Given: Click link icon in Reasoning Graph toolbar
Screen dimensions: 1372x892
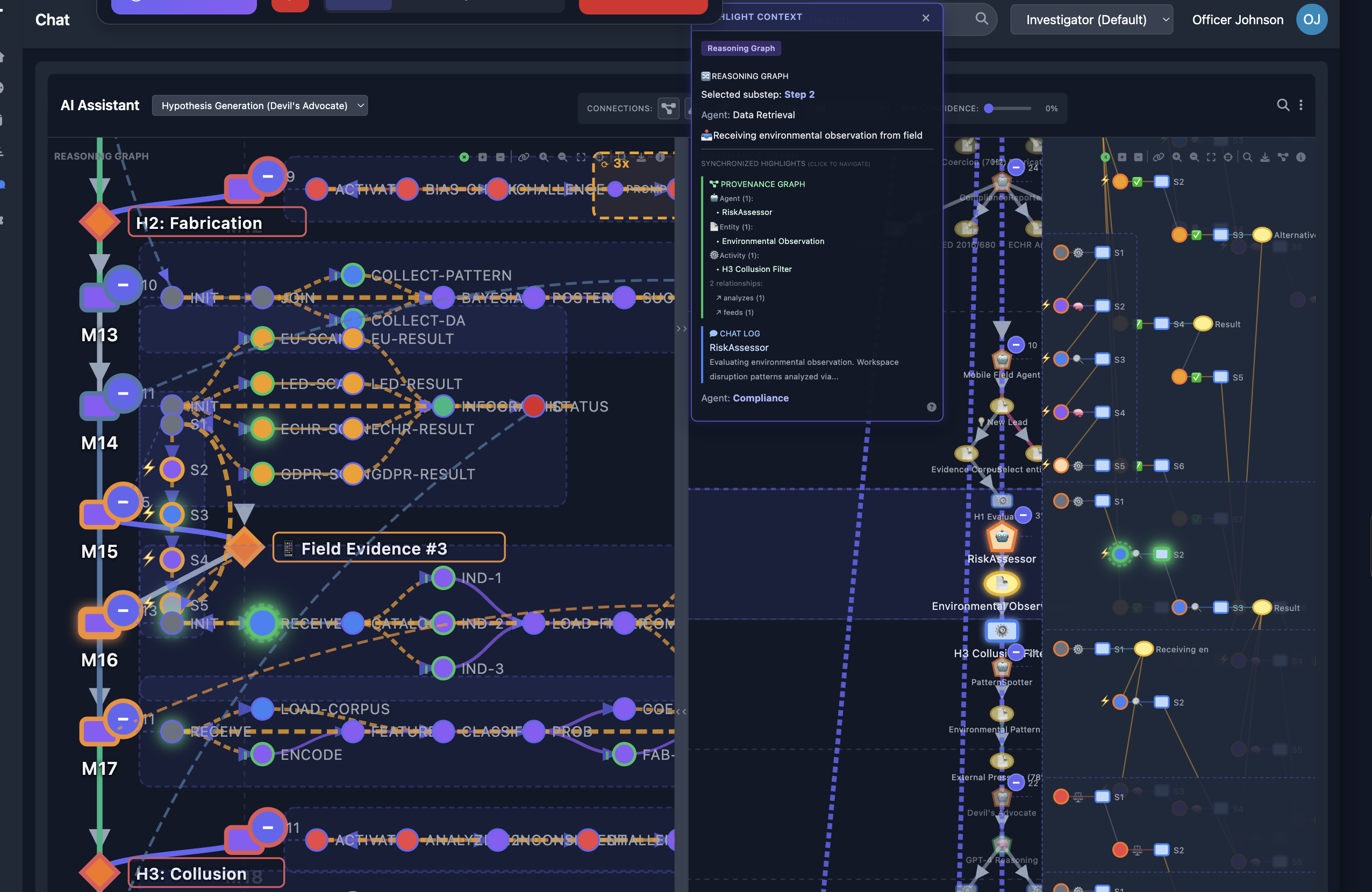Looking at the screenshot, I should coord(524,157).
